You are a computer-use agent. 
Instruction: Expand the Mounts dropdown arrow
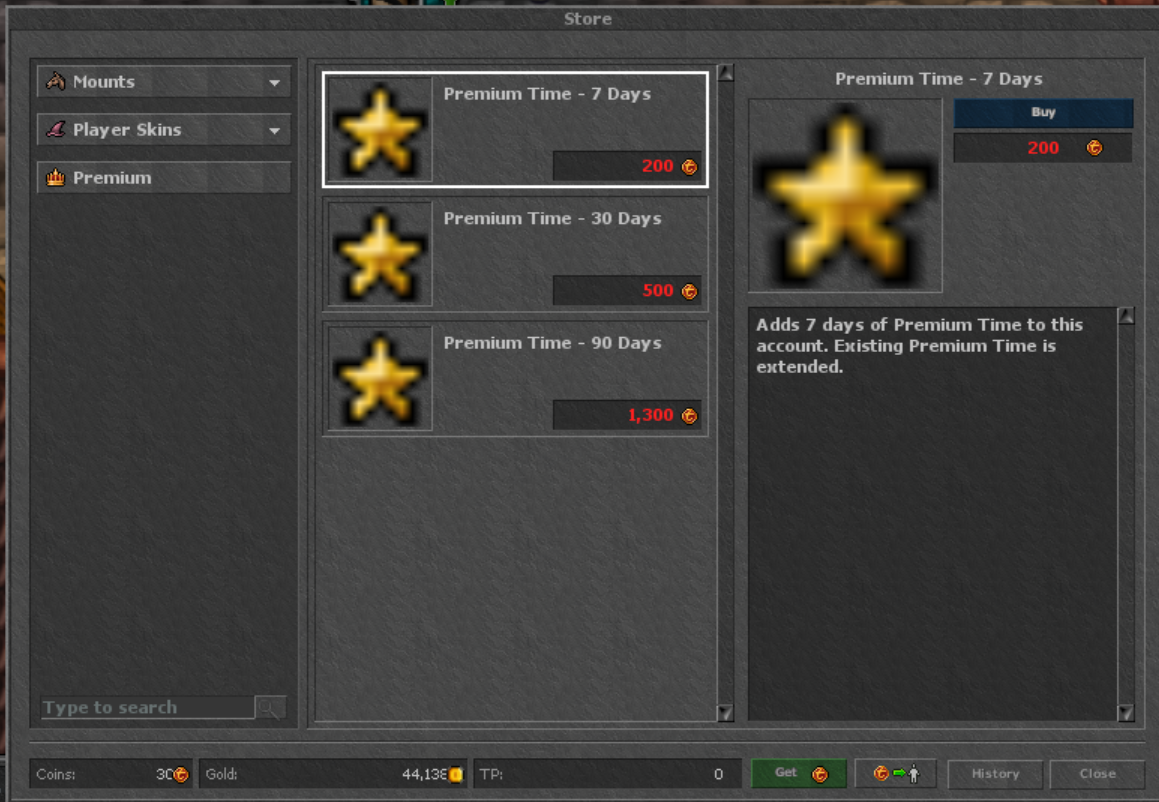pos(274,83)
